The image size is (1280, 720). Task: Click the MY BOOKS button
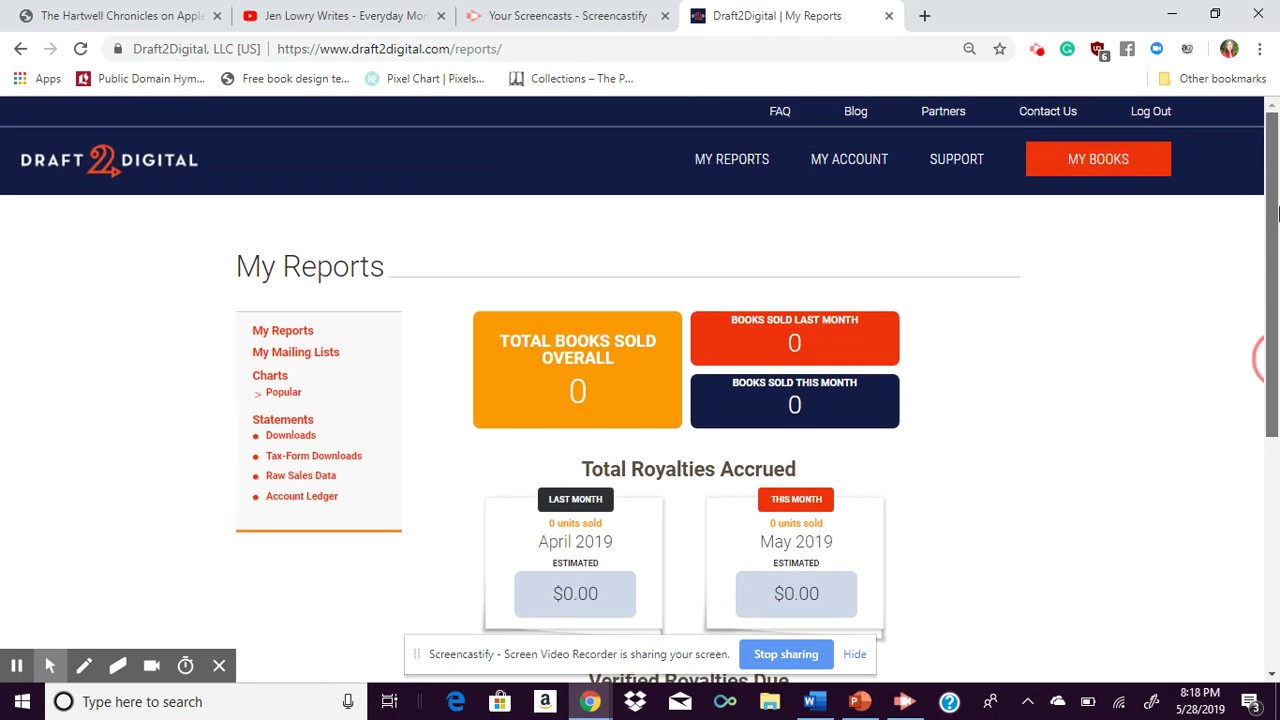coord(1098,159)
